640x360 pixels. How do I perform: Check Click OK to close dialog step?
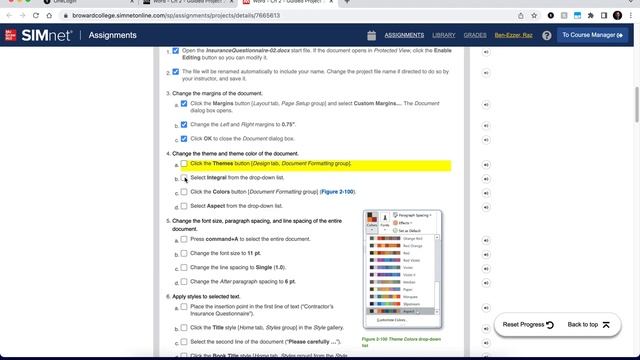click(x=184, y=139)
